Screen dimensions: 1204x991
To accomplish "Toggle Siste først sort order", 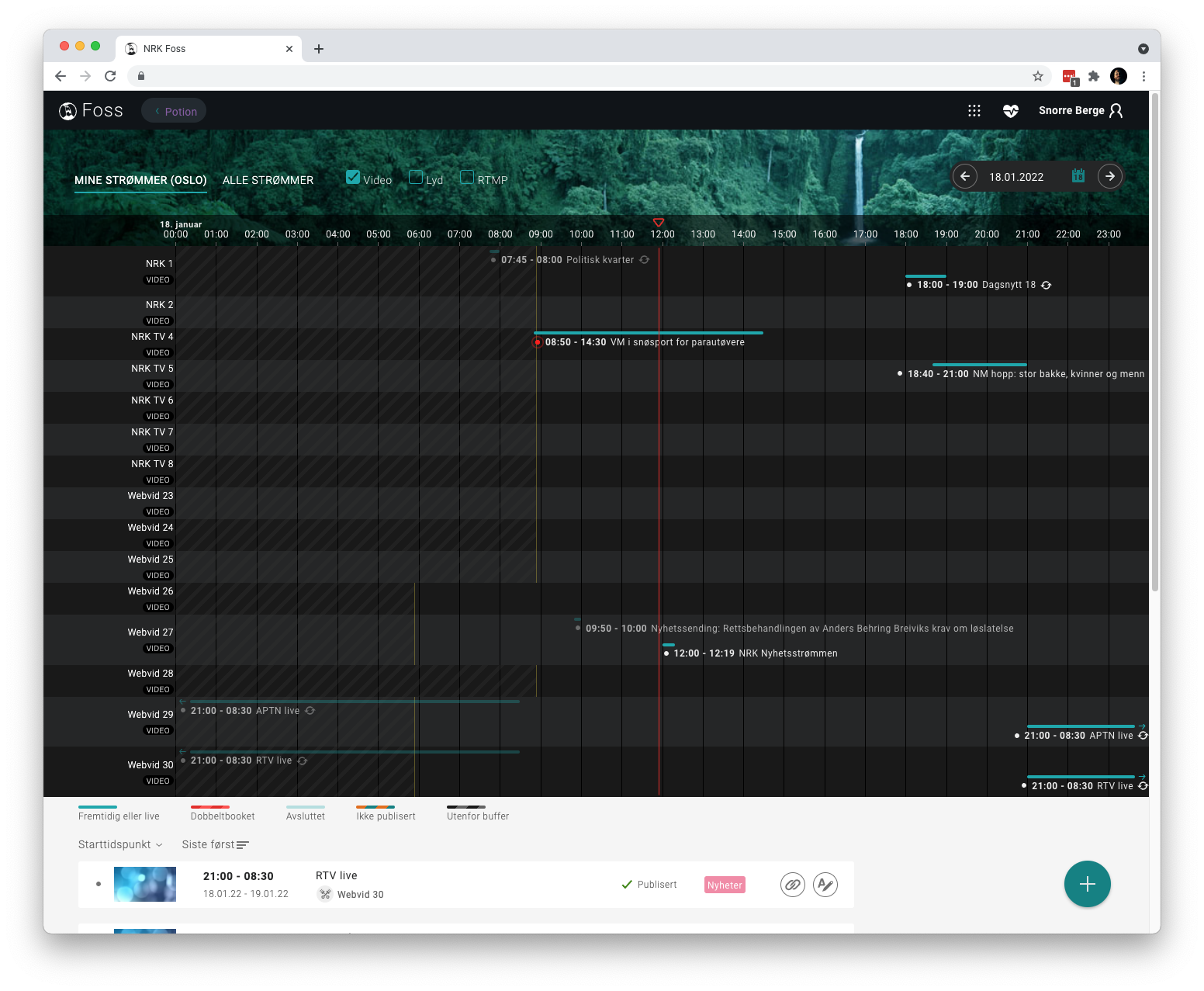I will [x=215, y=844].
